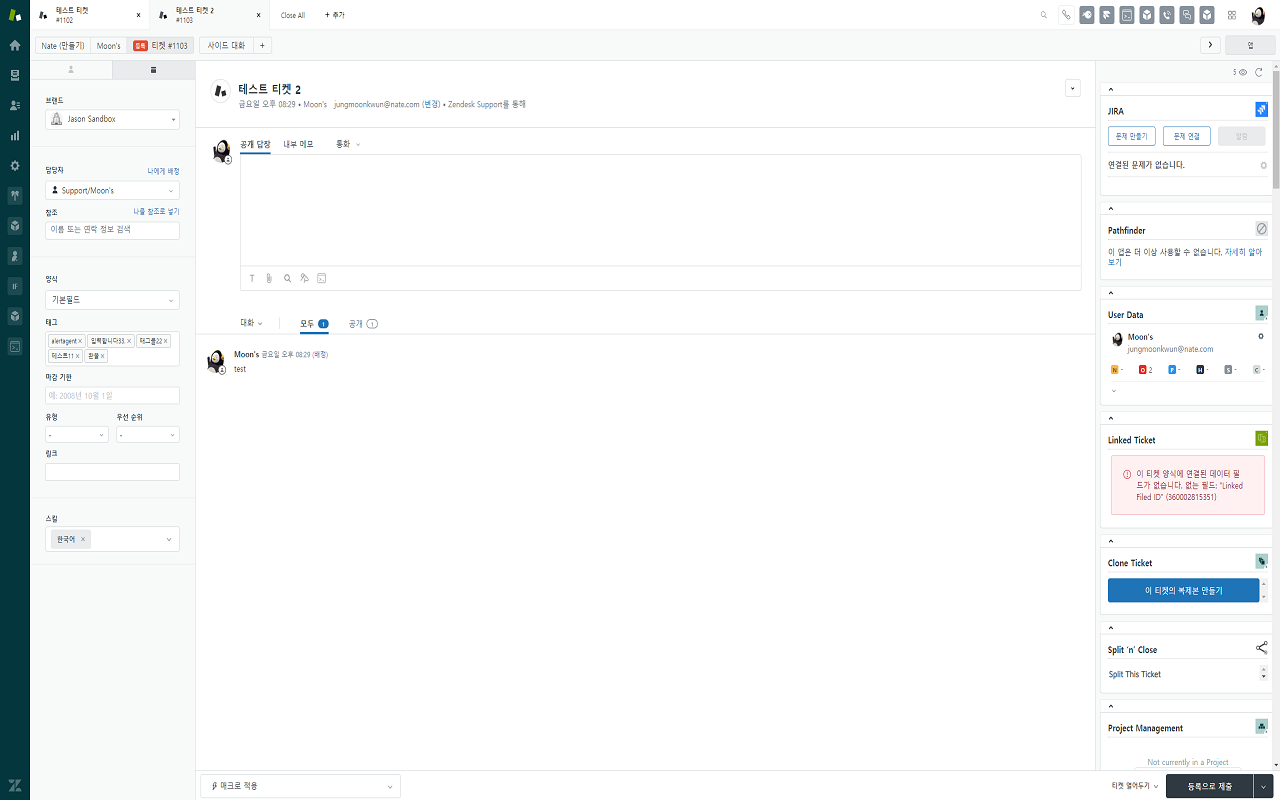
Task: Open the Pathfinder disable toggle icon
Action: coord(1261,228)
